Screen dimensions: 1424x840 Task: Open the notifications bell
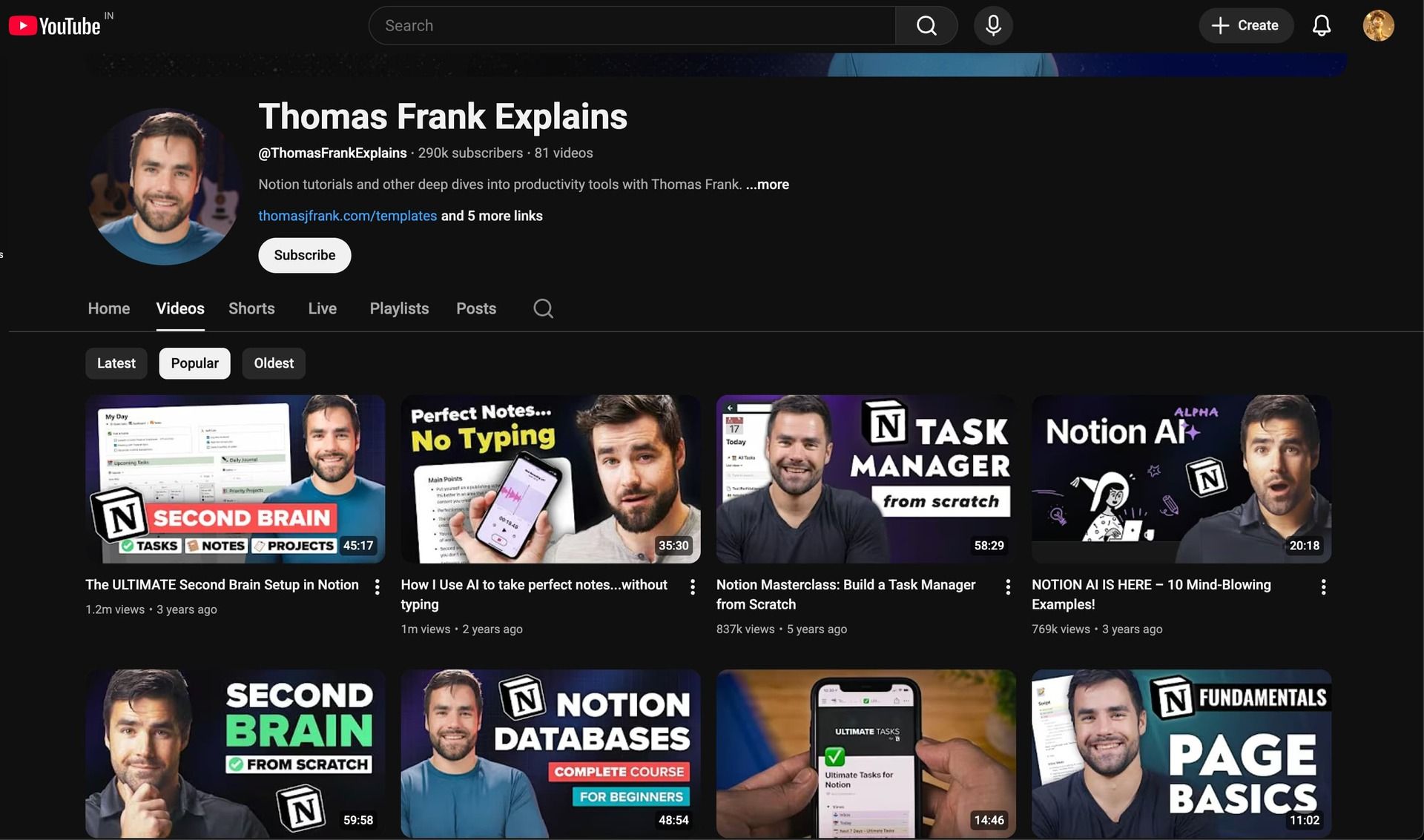pos(1321,26)
